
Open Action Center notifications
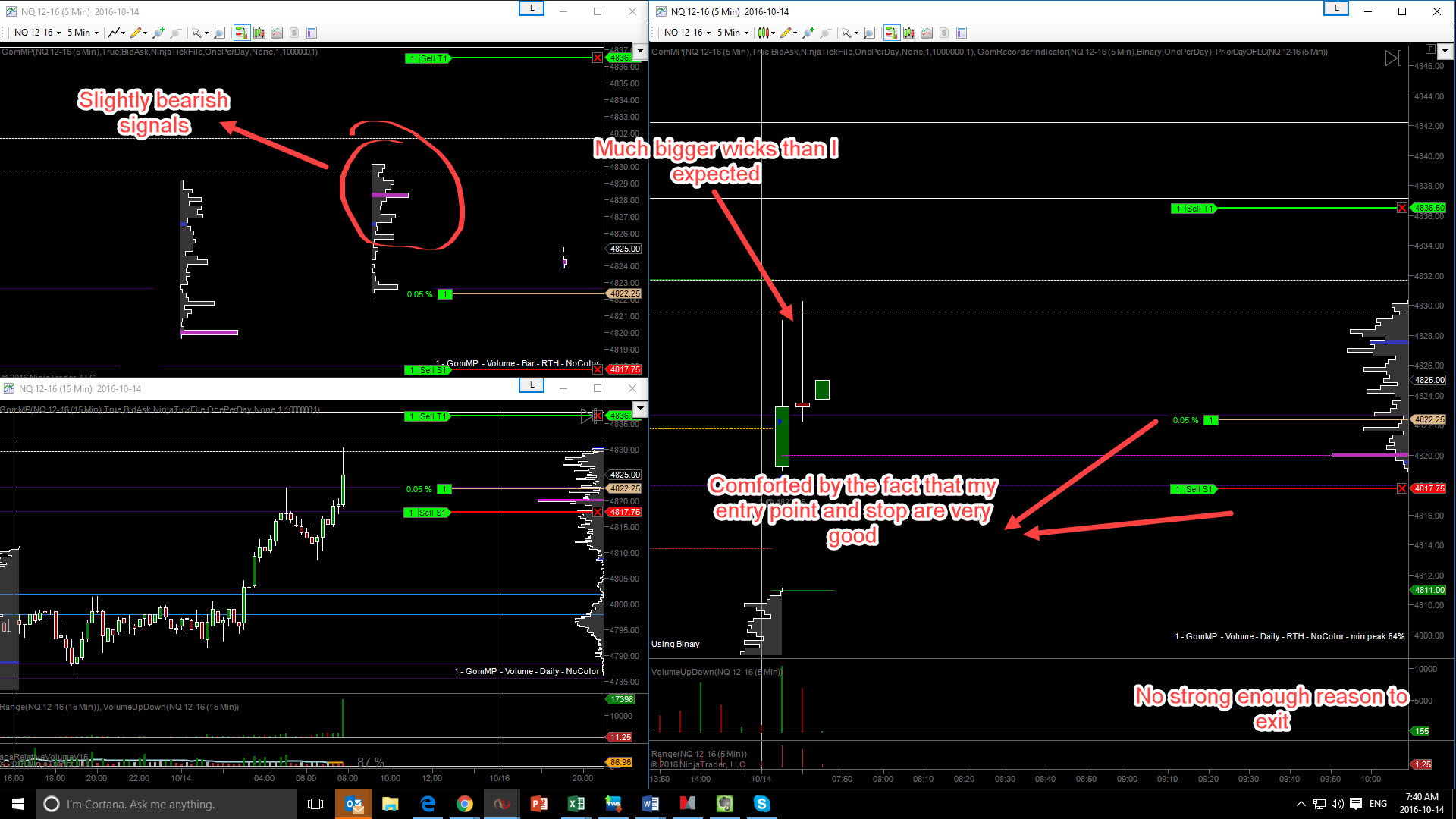(x=1356, y=804)
